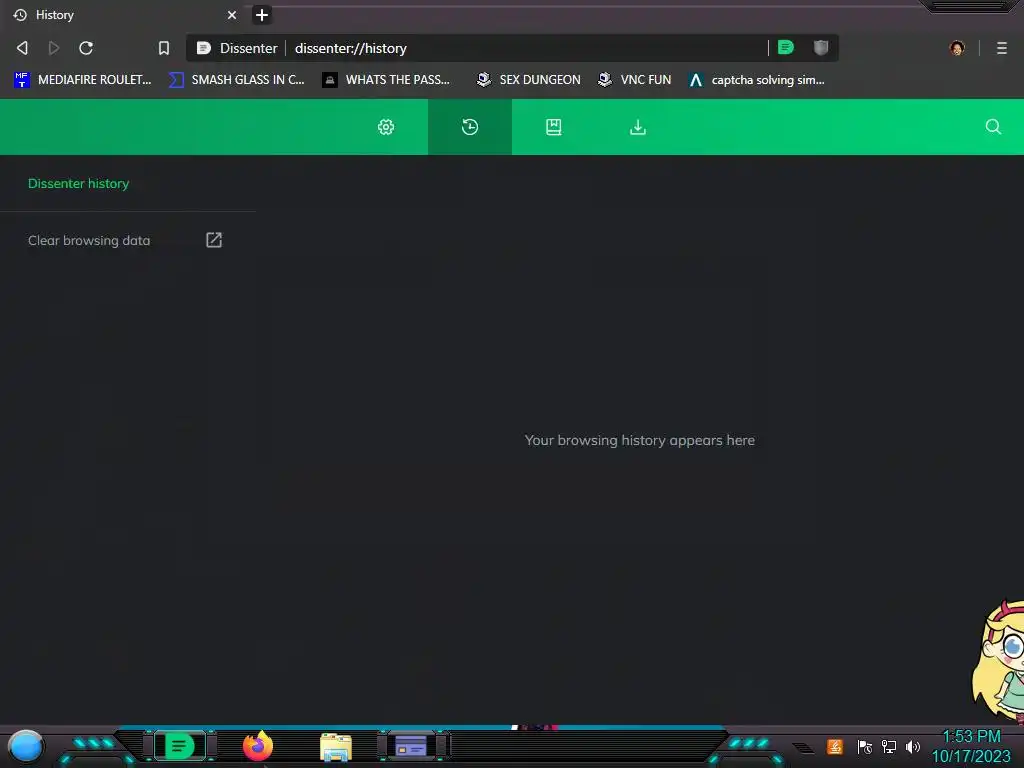Open the Downloads tab icon
This screenshot has height=768, width=1024.
pos(637,127)
